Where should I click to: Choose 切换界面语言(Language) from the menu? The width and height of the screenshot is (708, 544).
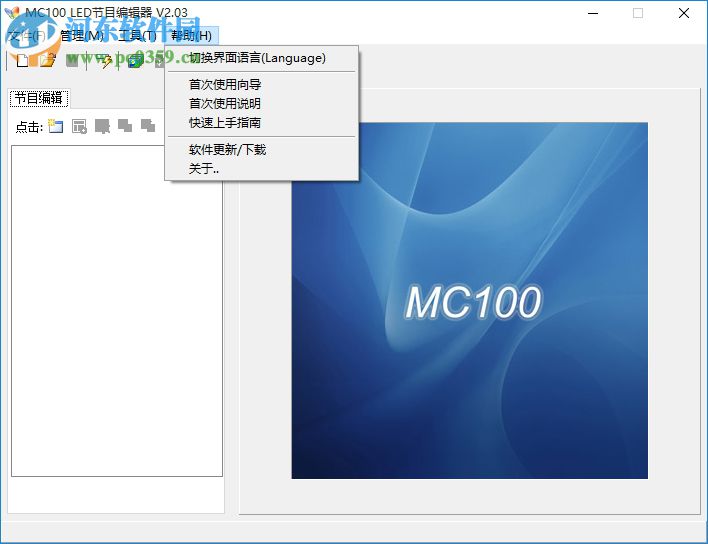click(x=257, y=58)
